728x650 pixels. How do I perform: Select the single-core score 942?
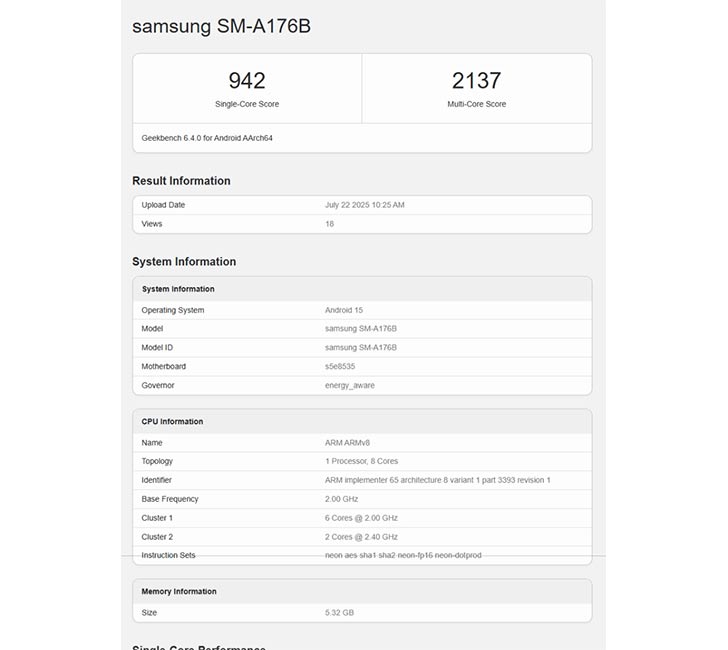coord(247,81)
